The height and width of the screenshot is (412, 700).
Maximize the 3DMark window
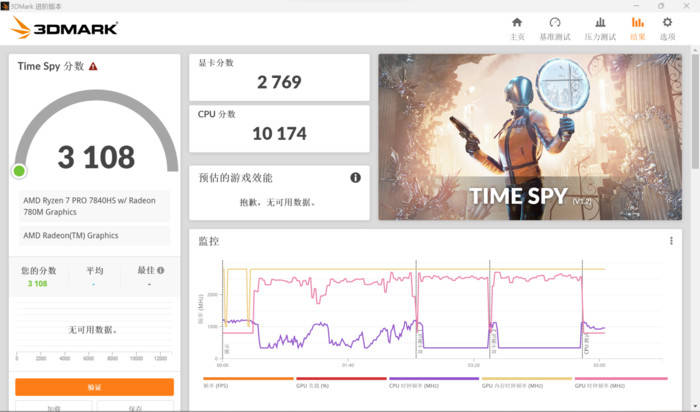[661, 5]
